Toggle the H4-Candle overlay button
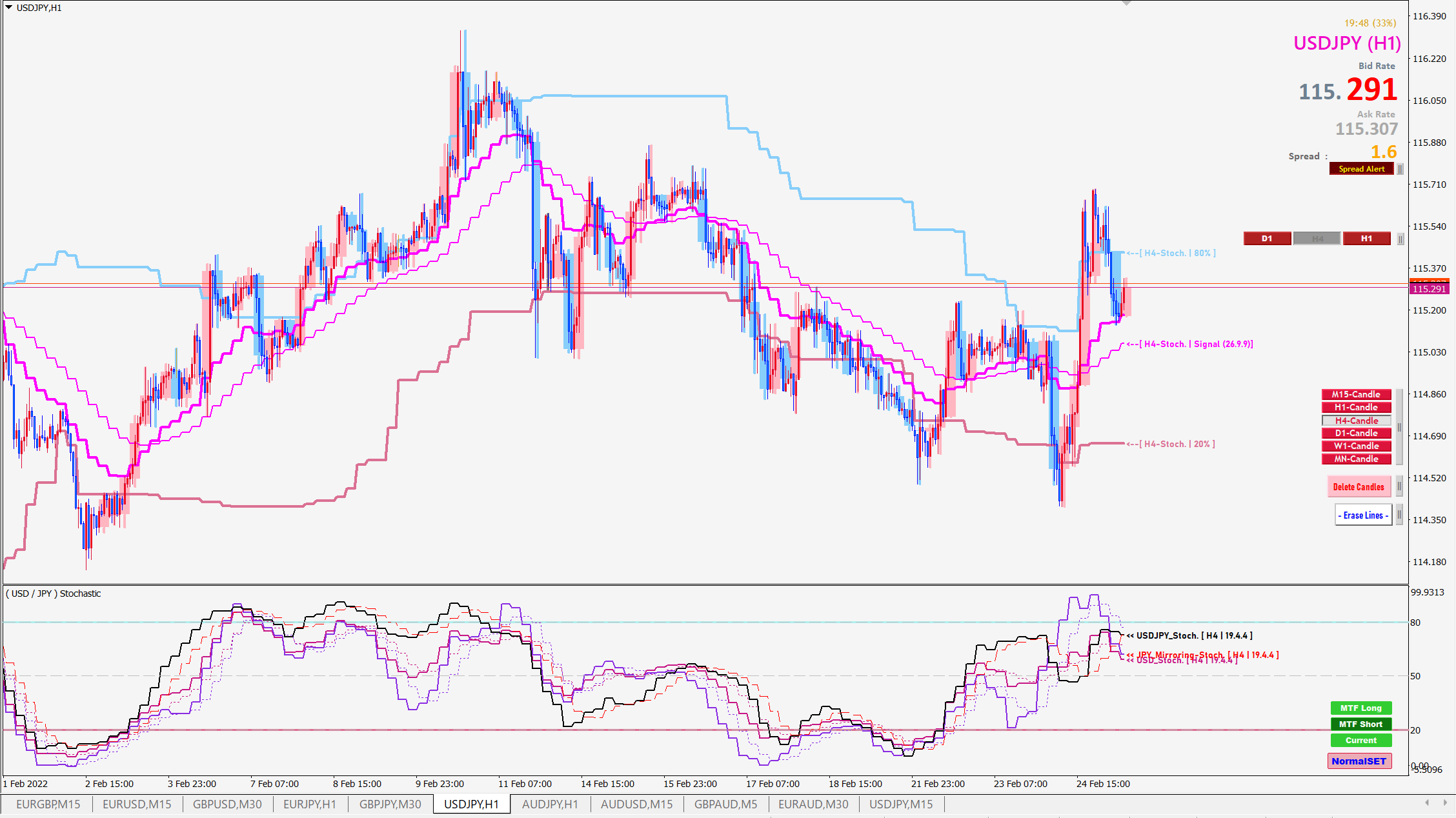1456x818 pixels. (x=1356, y=421)
